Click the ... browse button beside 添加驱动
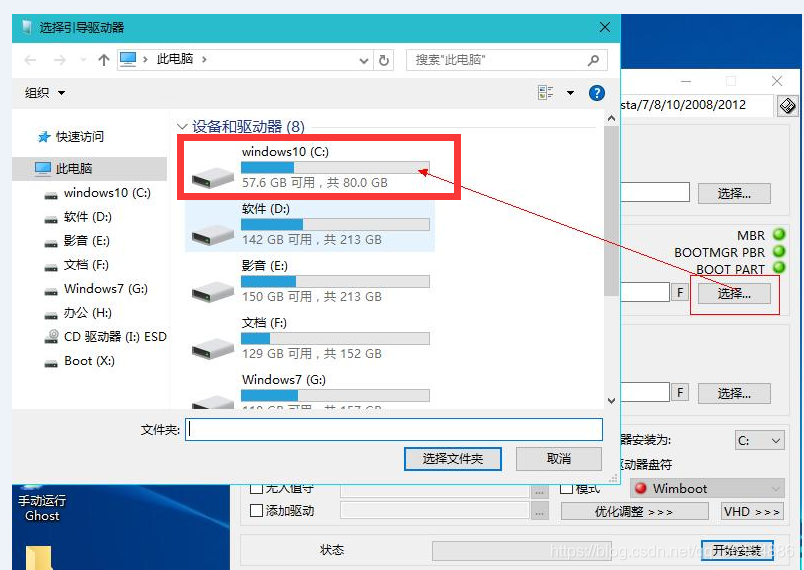 [x=539, y=511]
